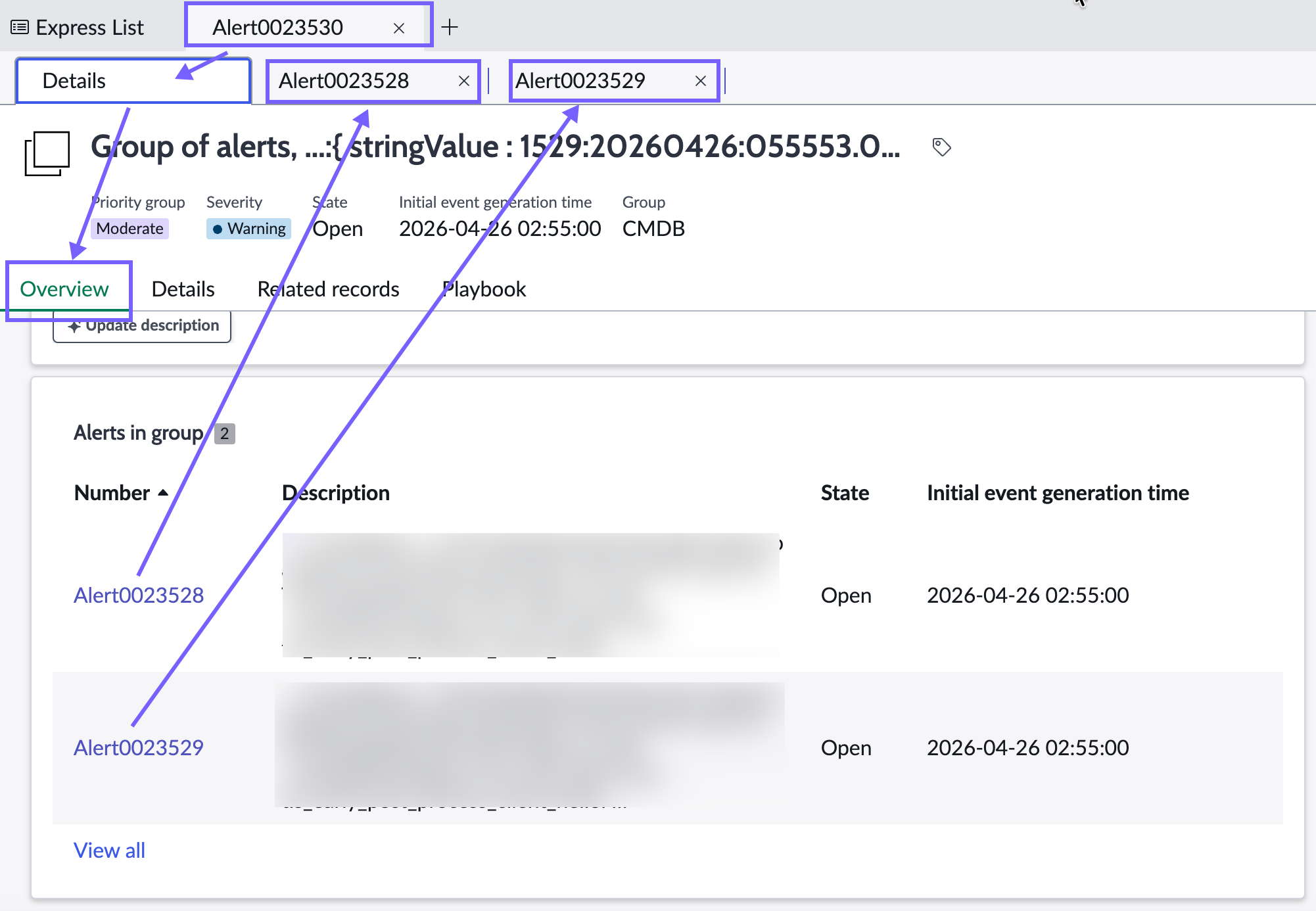Click header initial event time 2026-04-26 02:55:00
The height and width of the screenshot is (911, 1316).
pyautogui.click(x=500, y=229)
